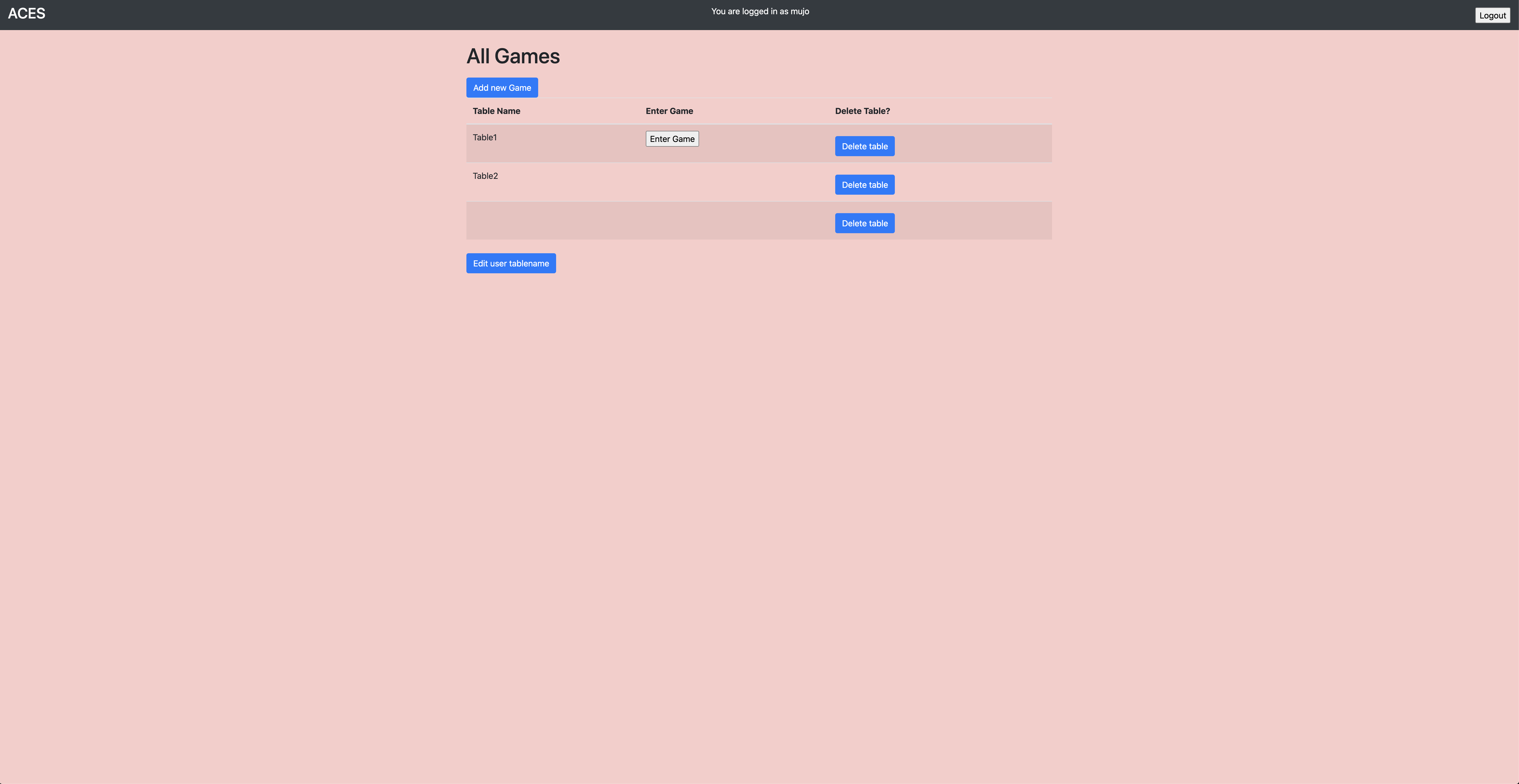The image size is (1519, 784).
Task: Click the Add new Game button
Action: click(502, 87)
